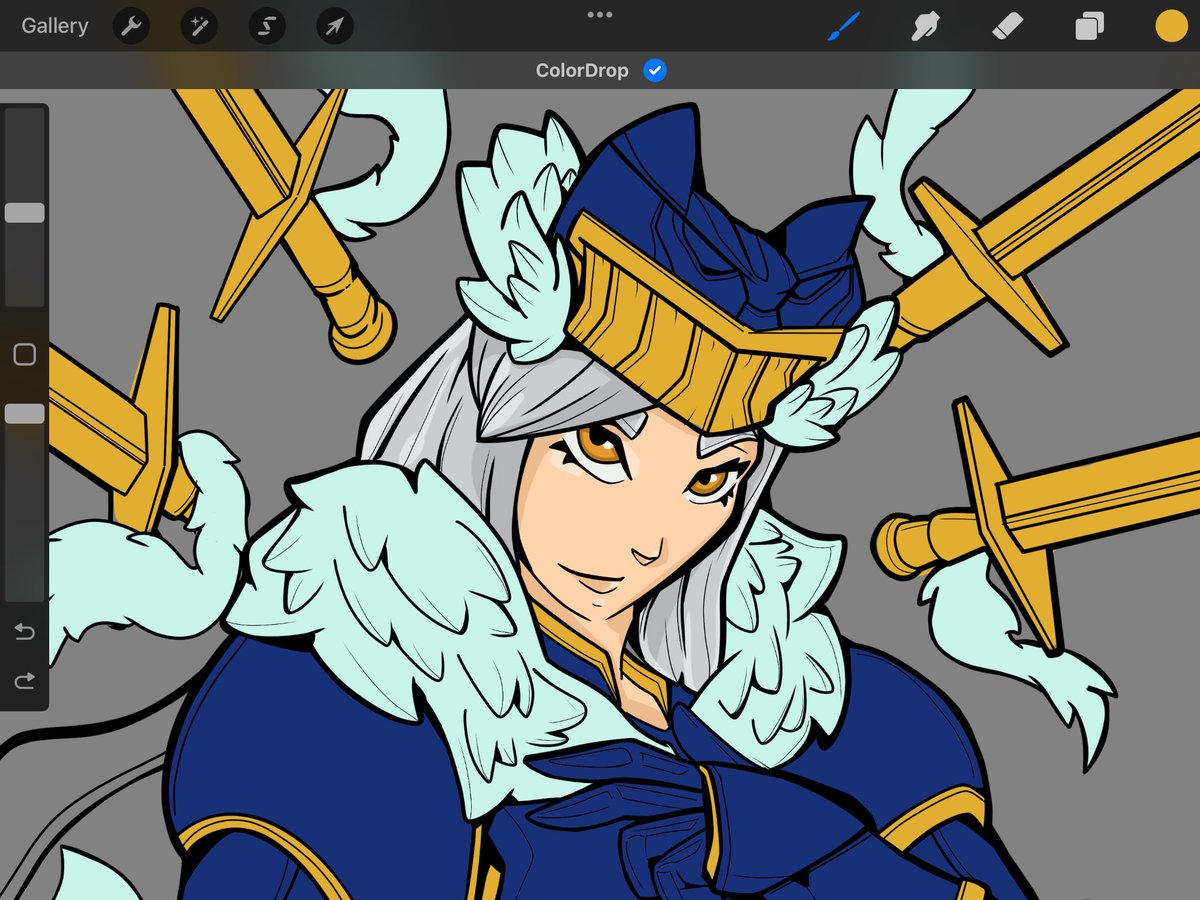Expand brush options via the Paint tool icon

(x=843, y=26)
